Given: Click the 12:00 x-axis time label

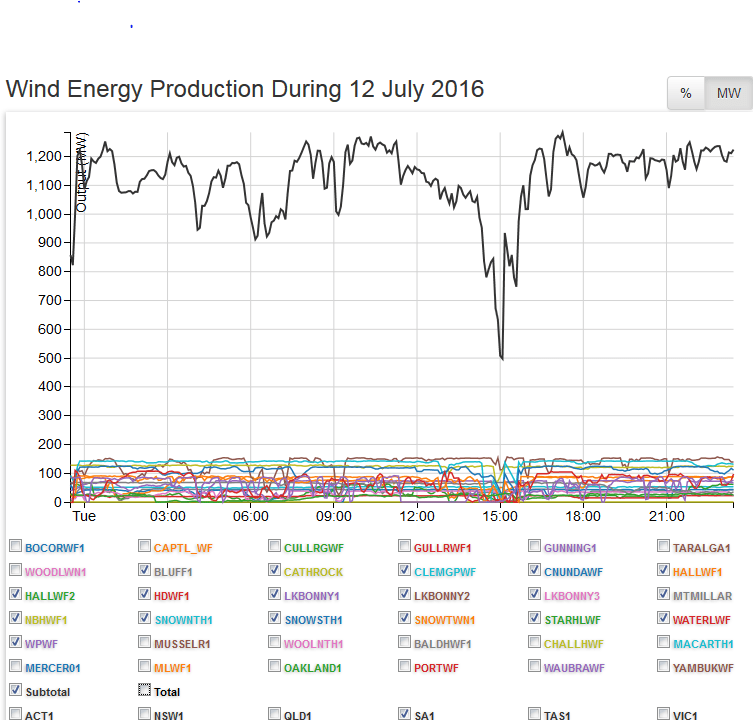Looking at the screenshot, I should tap(416, 517).
